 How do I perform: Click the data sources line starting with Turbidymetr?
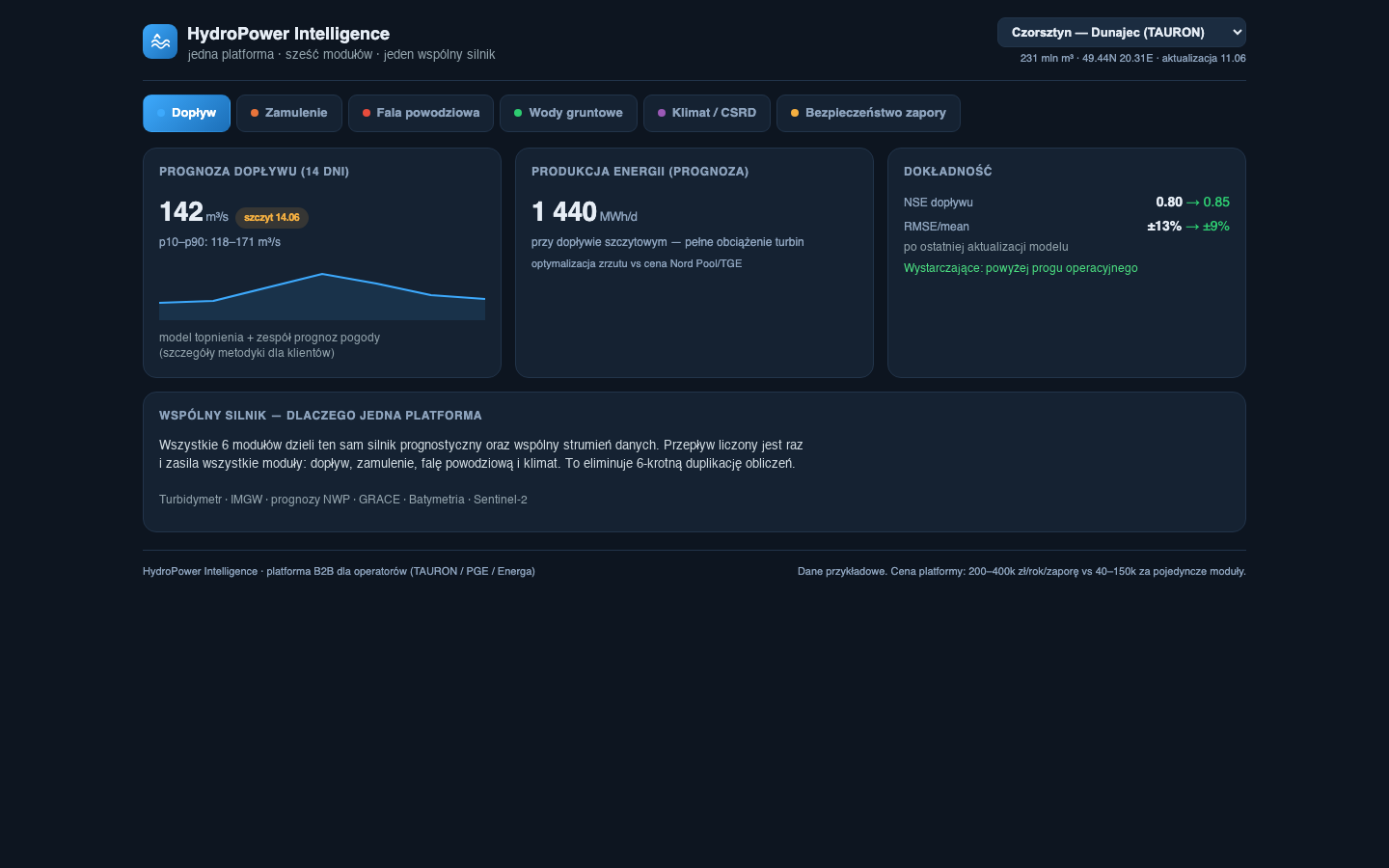(343, 500)
